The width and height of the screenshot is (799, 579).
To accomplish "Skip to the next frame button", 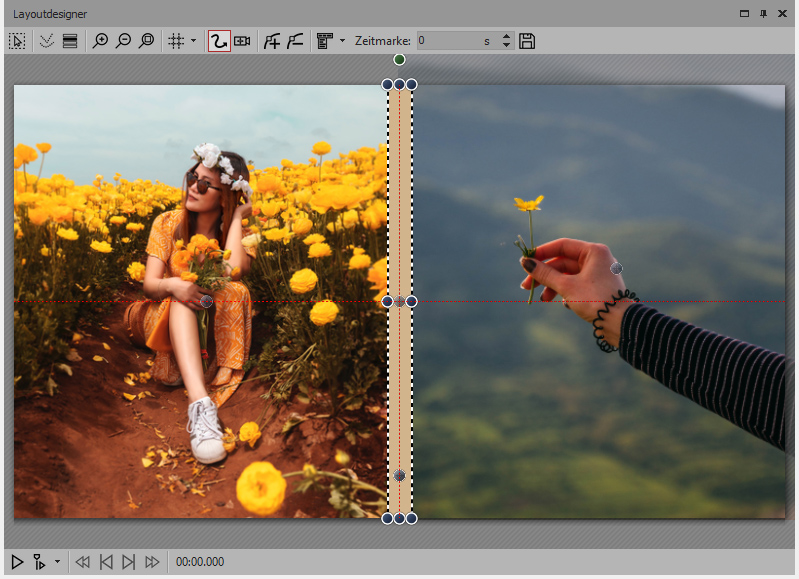I will (x=128, y=562).
